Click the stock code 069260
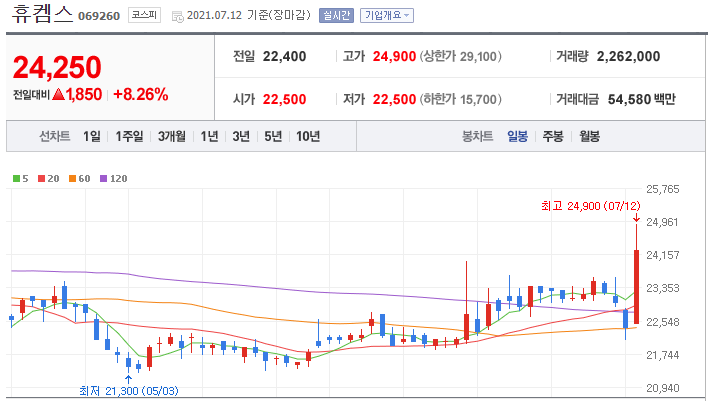Image resolution: width=708 pixels, height=401 pixels. 99,16
